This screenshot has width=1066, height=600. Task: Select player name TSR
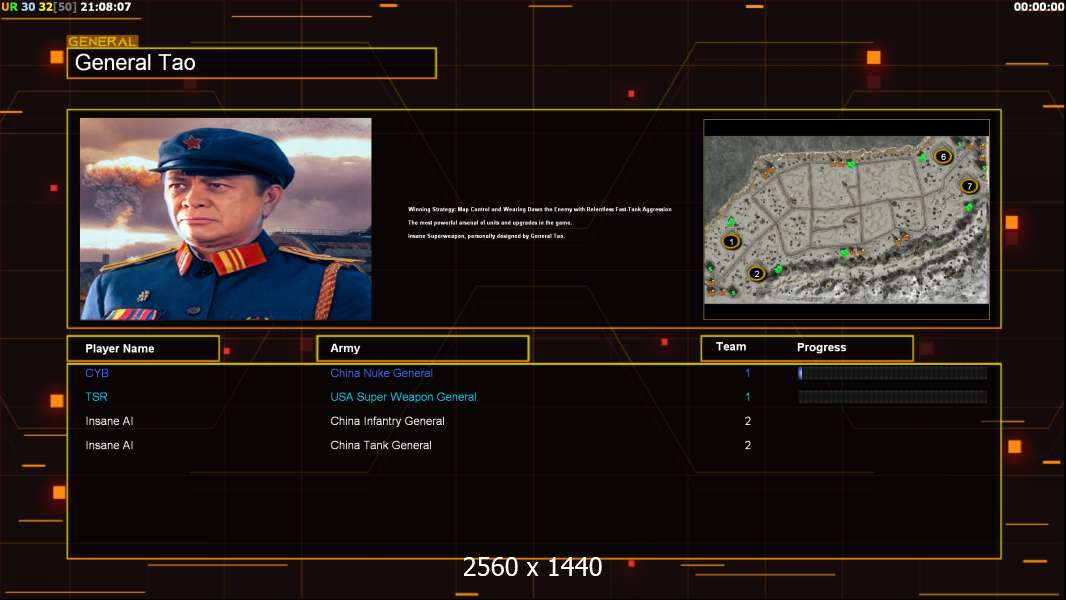pyautogui.click(x=97, y=397)
